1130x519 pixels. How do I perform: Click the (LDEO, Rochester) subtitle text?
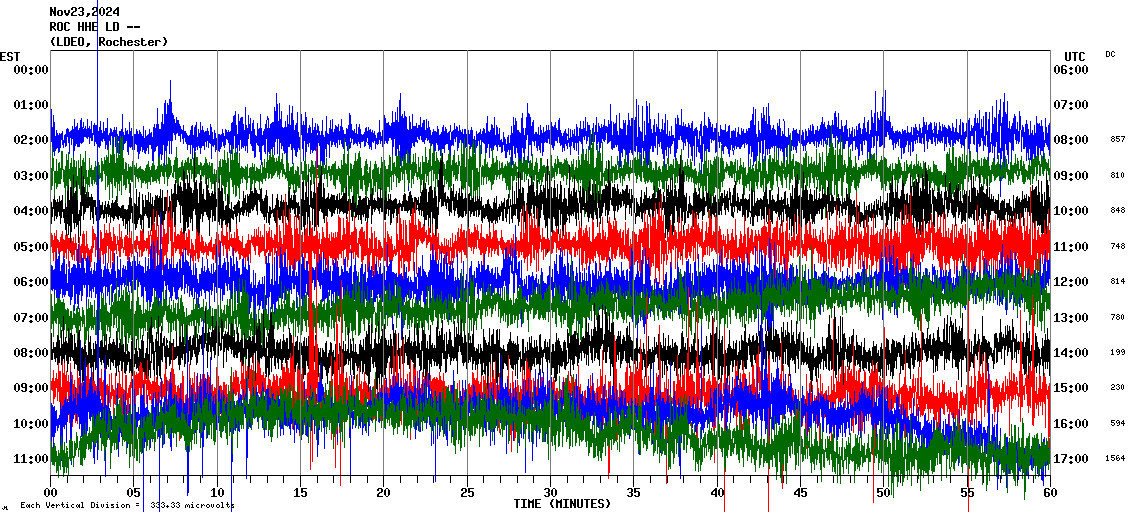(x=109, y=42)
